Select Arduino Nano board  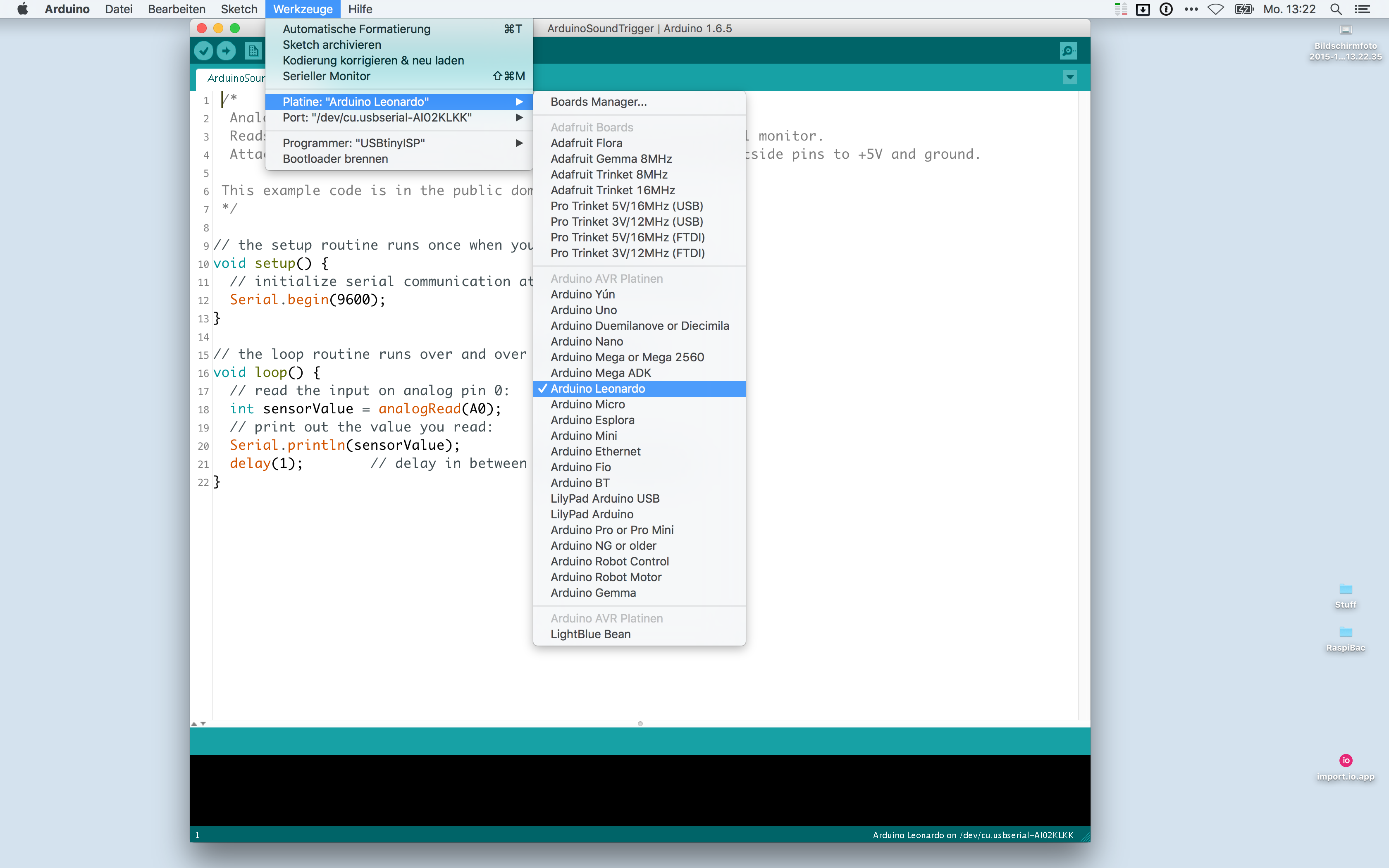[x=586, y=341]
